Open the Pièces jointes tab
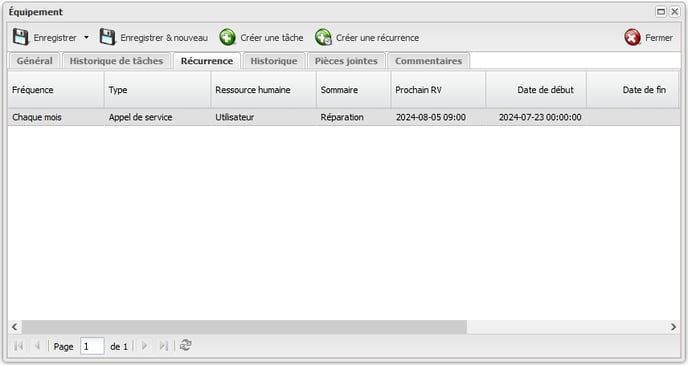688x365 pixels. [x=346, y=61]
